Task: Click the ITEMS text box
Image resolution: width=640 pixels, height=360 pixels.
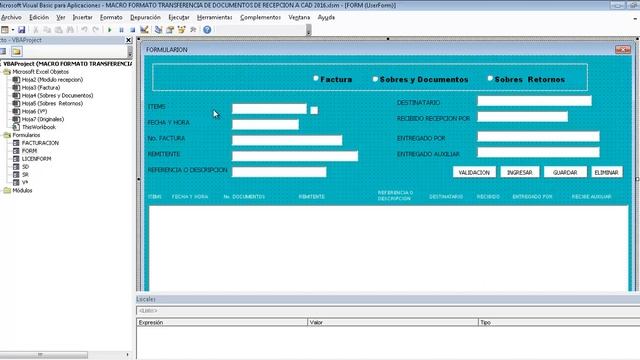Action: tap(269, 109)
